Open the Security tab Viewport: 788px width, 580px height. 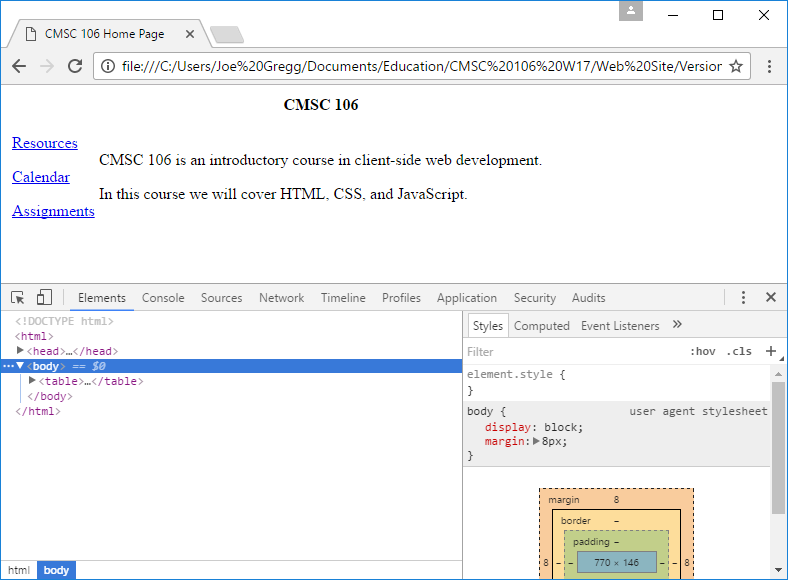(535, 298)
